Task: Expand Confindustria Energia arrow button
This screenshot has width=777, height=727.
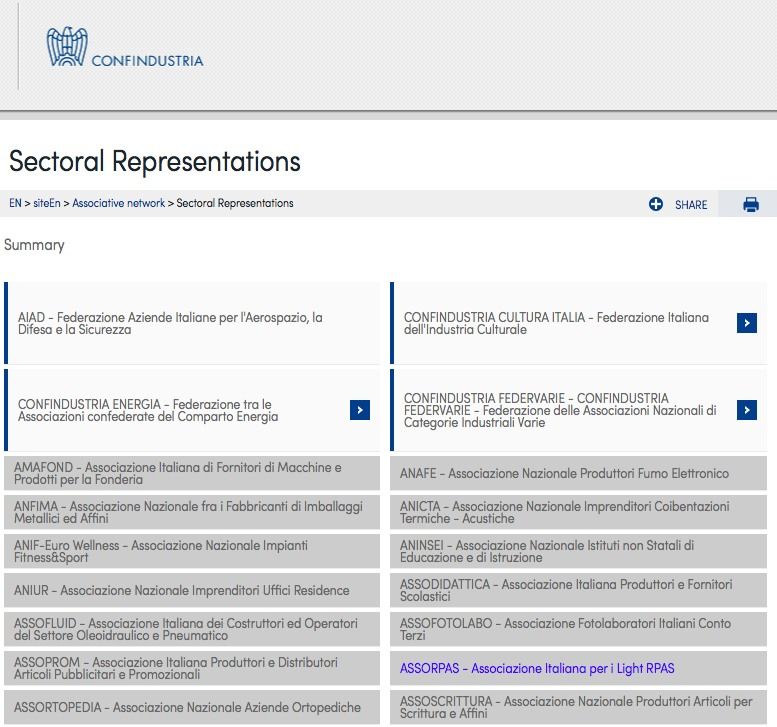Action: [360, 410]
